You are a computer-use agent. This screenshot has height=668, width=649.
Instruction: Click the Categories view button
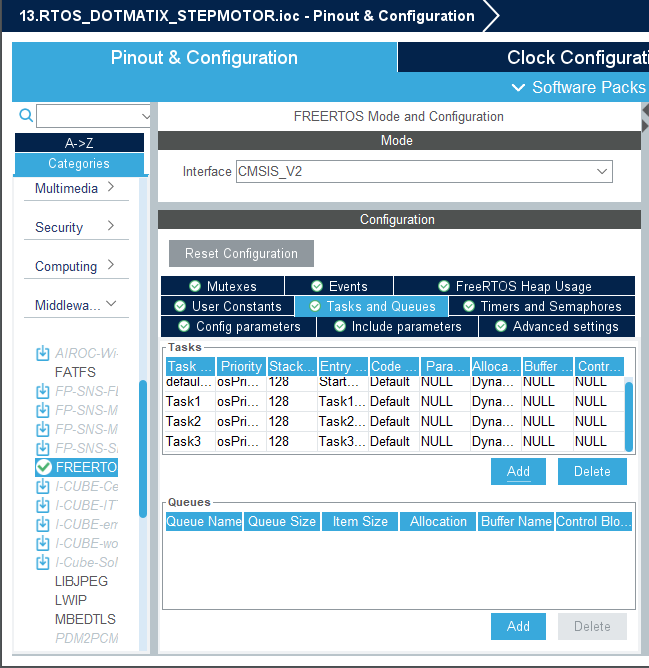[79, 164]
